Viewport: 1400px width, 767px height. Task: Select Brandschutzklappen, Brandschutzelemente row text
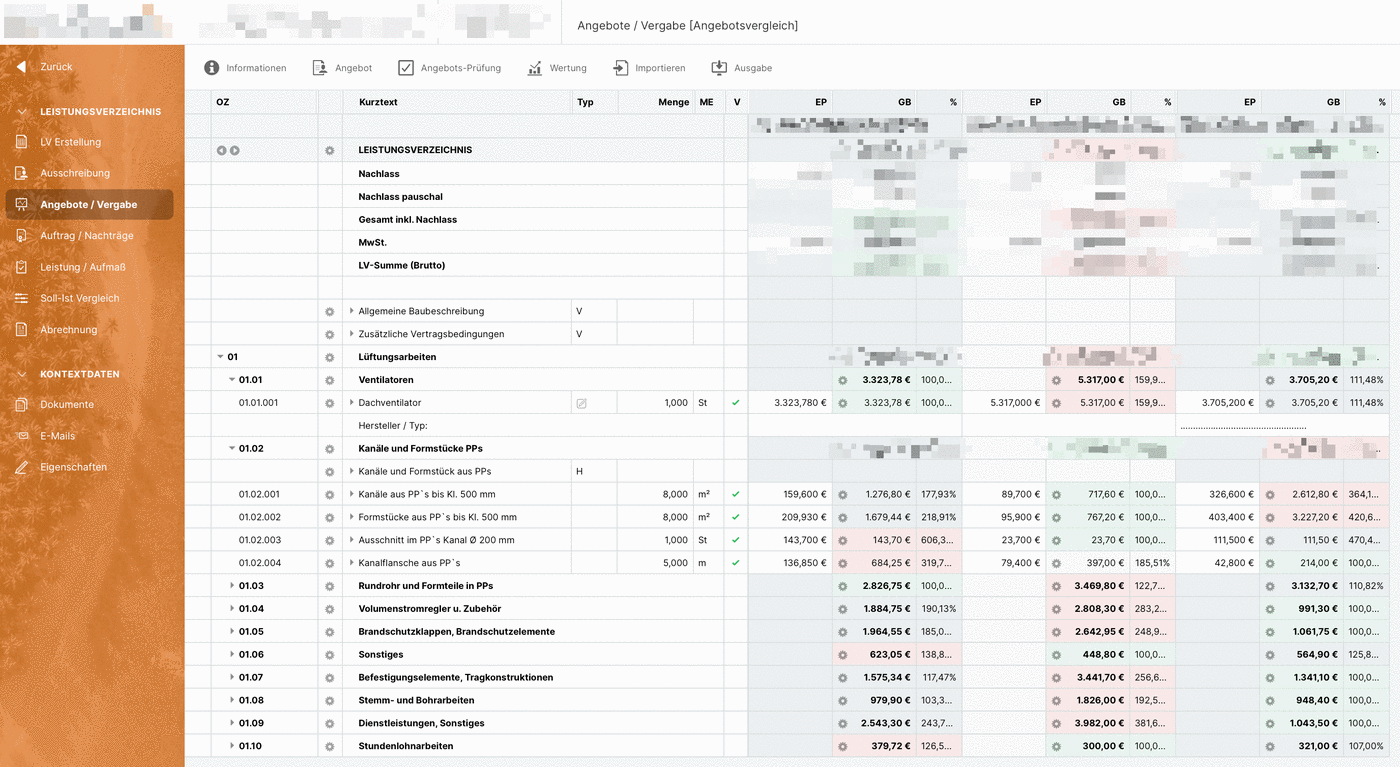click(x=456, y=632)
